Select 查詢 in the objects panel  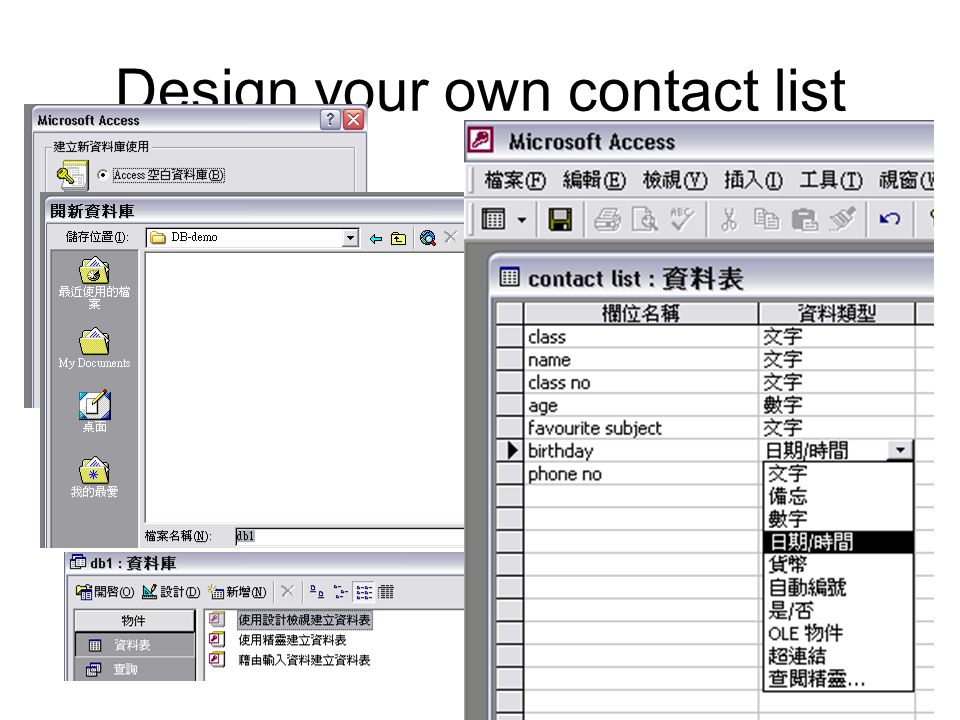coord(135,669)
